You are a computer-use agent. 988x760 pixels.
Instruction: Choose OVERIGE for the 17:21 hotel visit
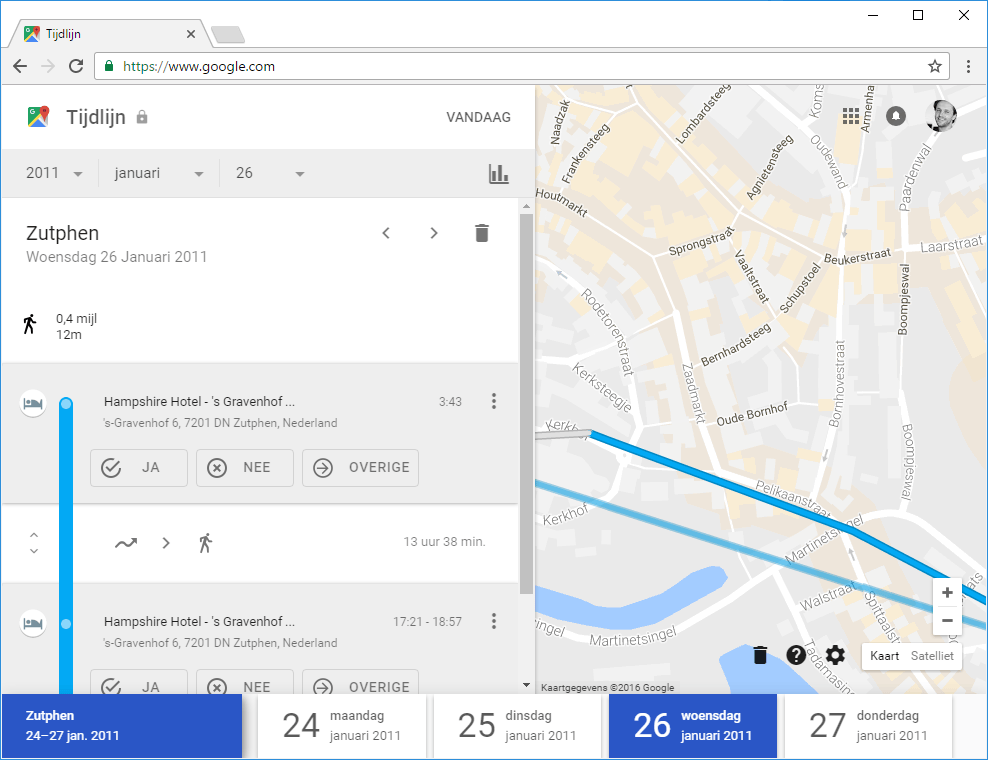(x=360, y=682)
